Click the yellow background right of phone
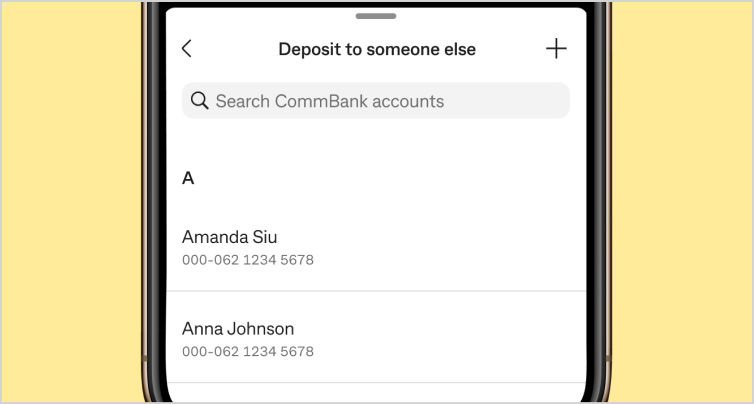754x404 pixels. click(x=680, y=200)
